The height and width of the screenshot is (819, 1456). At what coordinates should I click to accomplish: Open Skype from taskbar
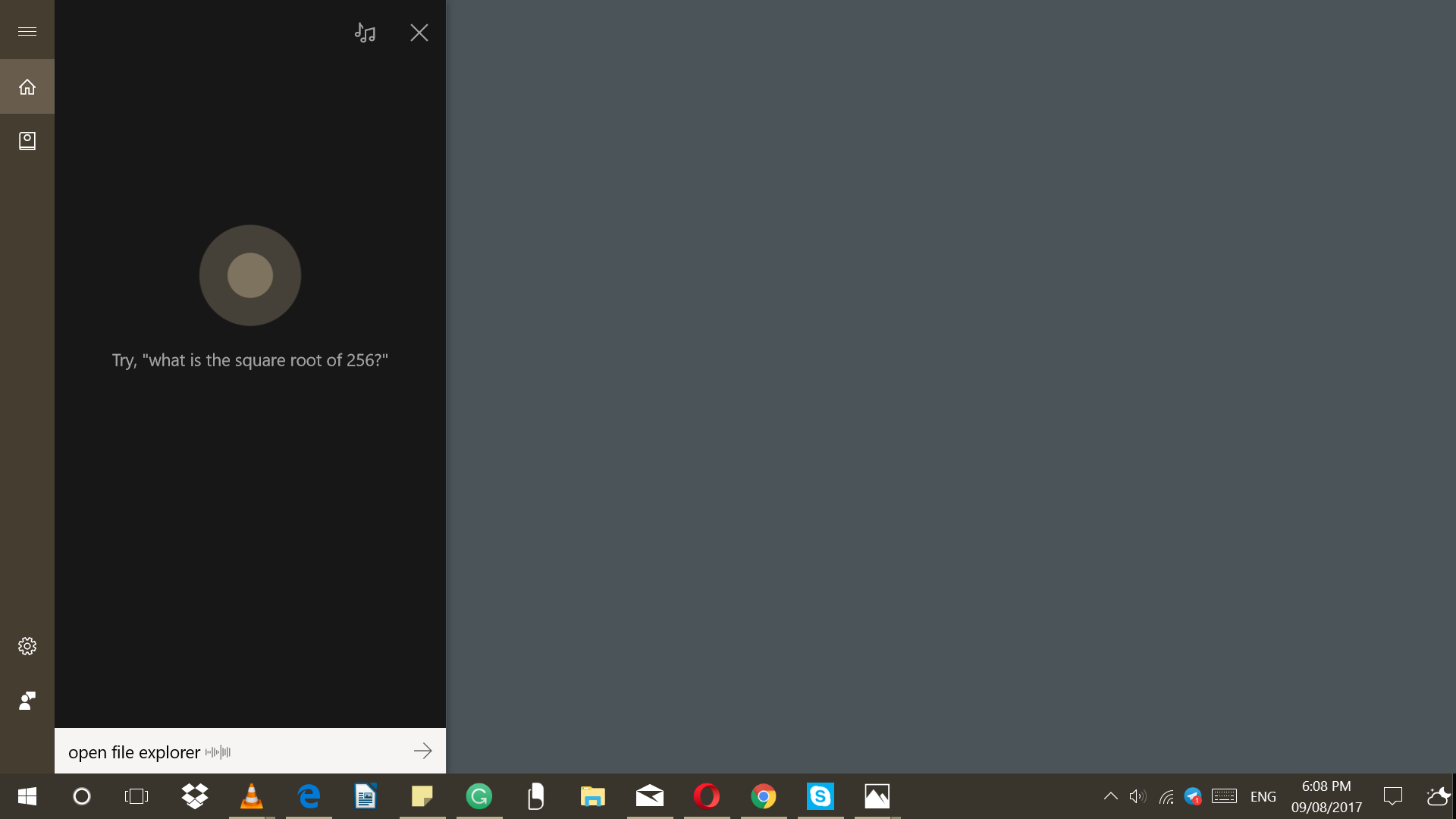(821, 796)
